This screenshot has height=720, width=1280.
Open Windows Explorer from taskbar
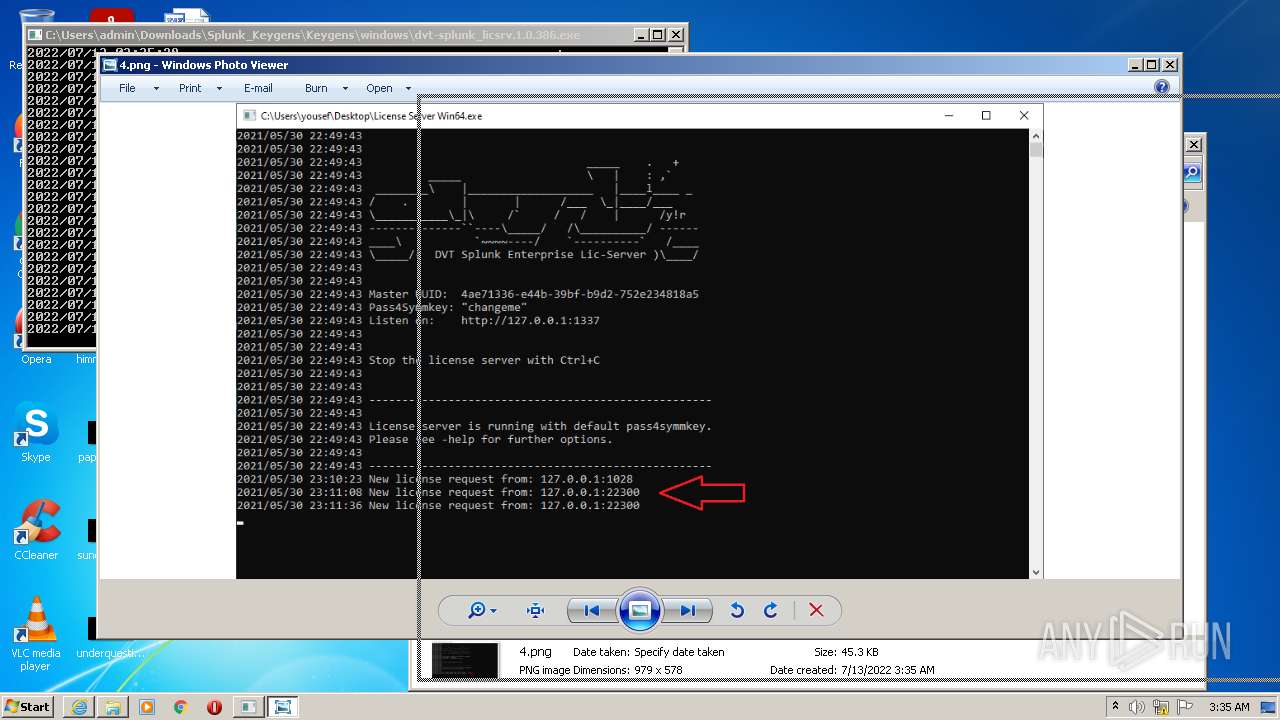tap(113, 707)
